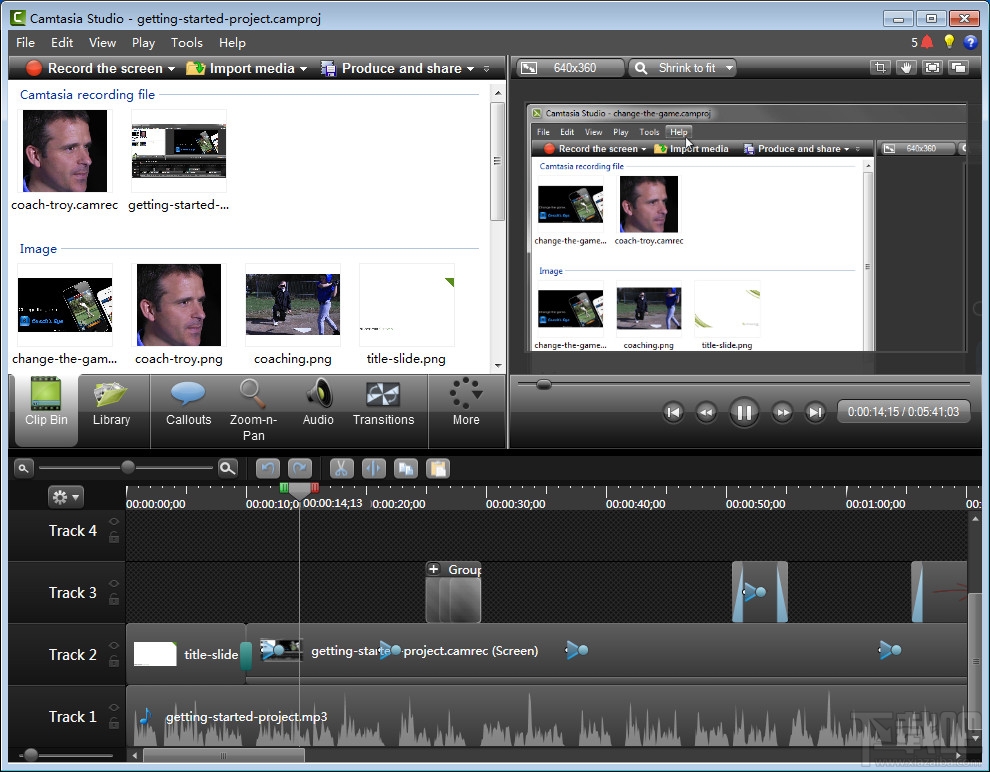
Task: Click the timeline playhead marker
Action: 299,490
